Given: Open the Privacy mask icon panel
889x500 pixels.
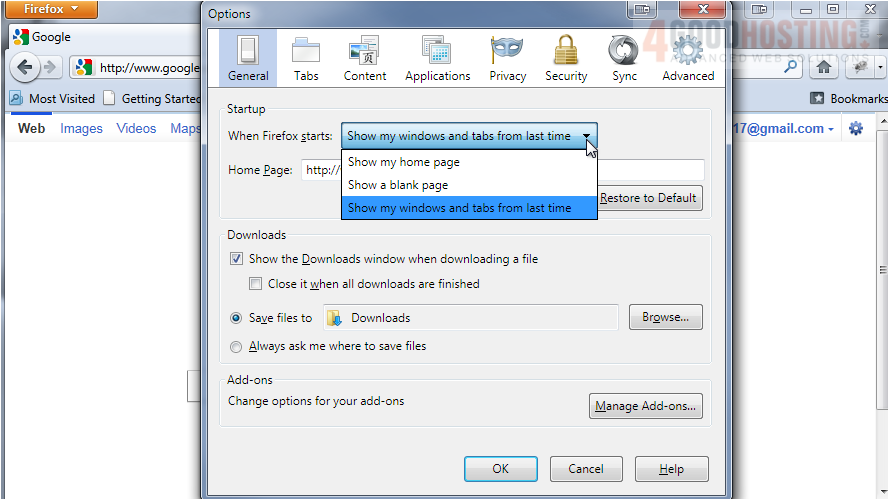Looking at the screenshot, I should click(507, 59).
